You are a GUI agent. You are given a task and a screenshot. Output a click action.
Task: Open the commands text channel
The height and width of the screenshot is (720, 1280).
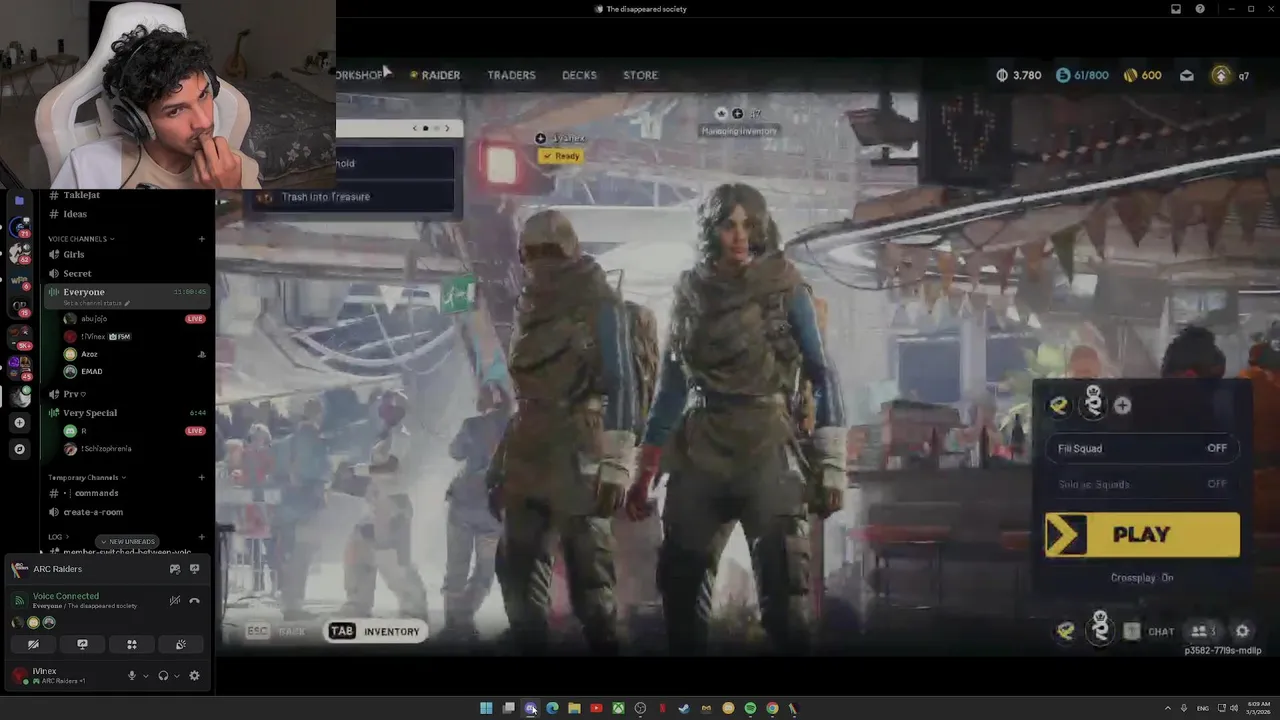[125, 493]
